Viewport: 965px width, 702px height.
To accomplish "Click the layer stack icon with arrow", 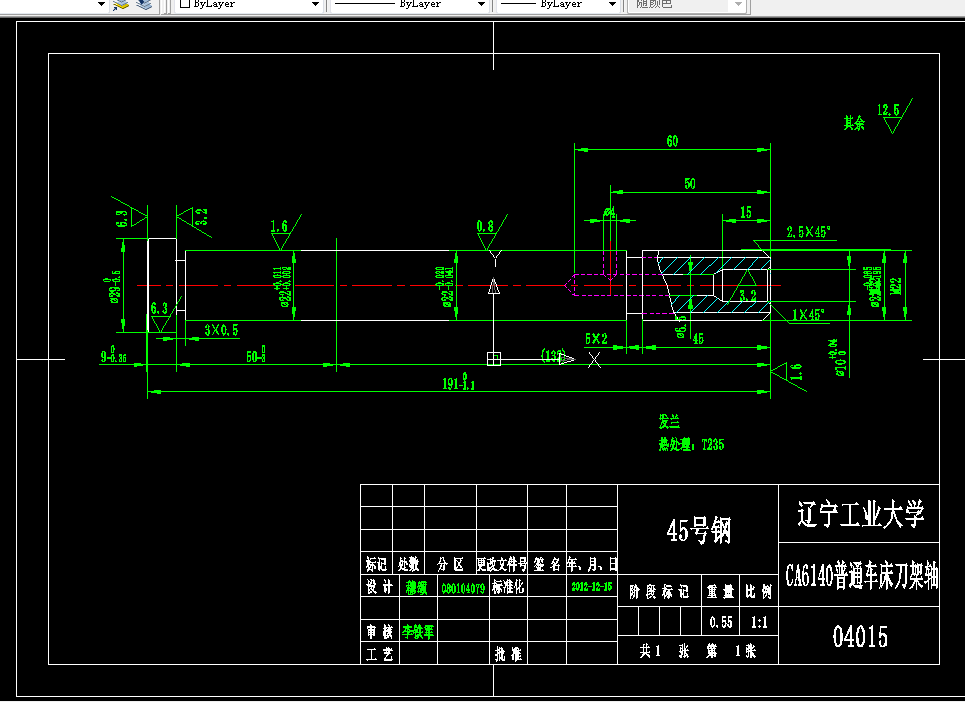I will pos(121,5).
